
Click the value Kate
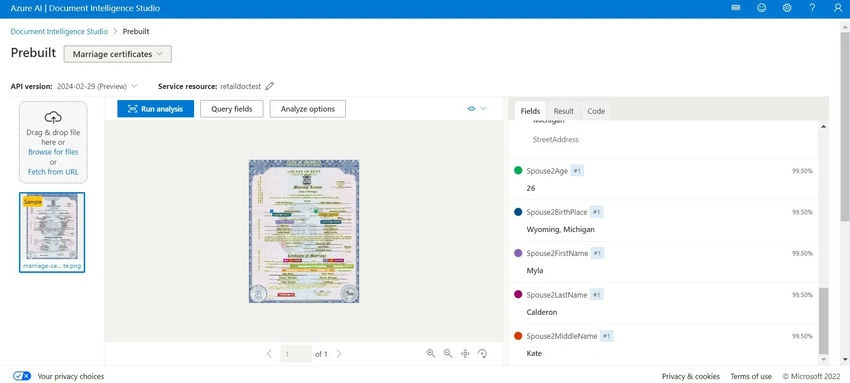tap(534, 354)
